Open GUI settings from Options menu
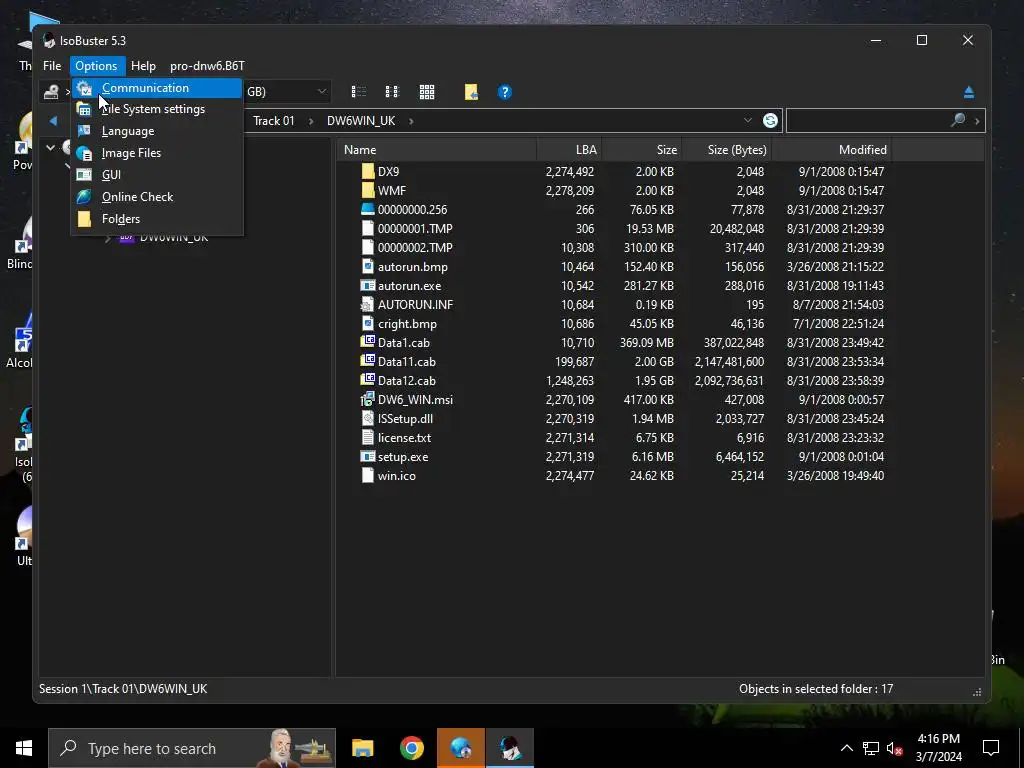Screen dimensions: 1024x768 157,174
